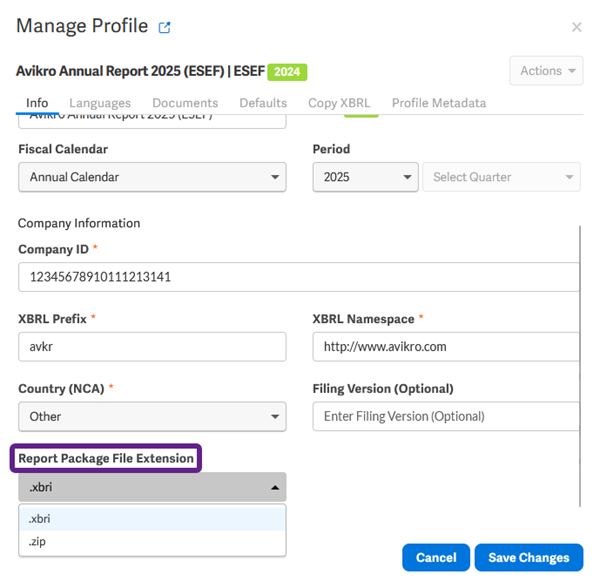600x588 pixels.
Task: Open the Profile Metadata tab
Action: (439, 103)
